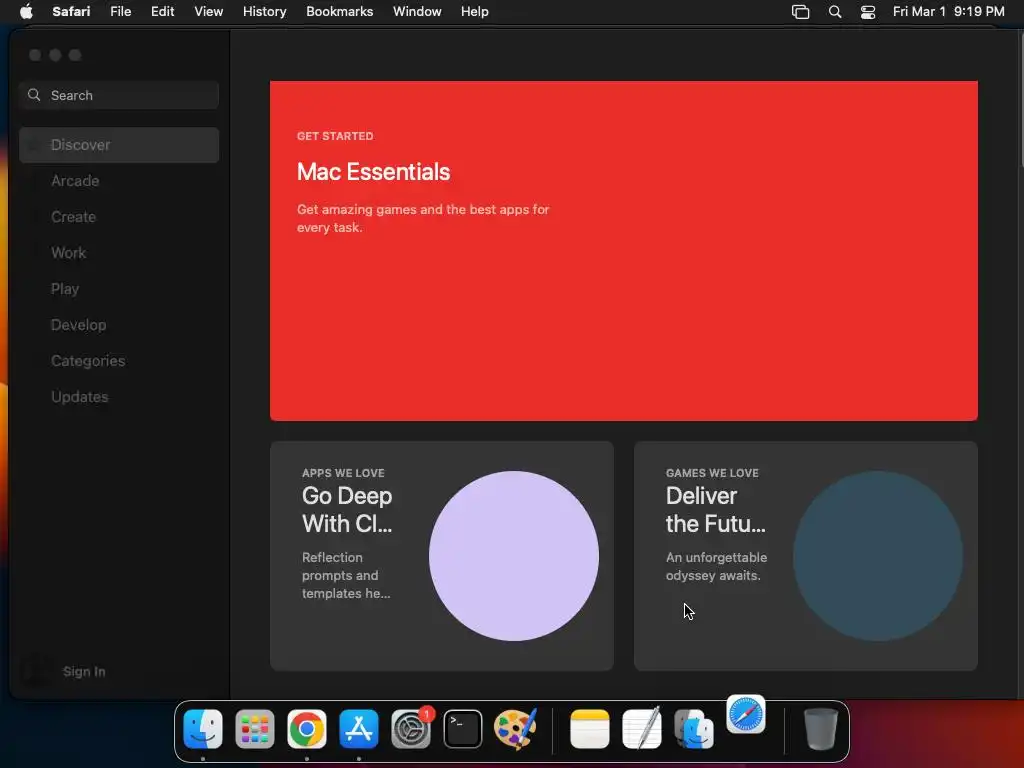Viewport: 1024px width, 768px height.
Task: Click the lavender circle app artwork
Action: point(514,556)
